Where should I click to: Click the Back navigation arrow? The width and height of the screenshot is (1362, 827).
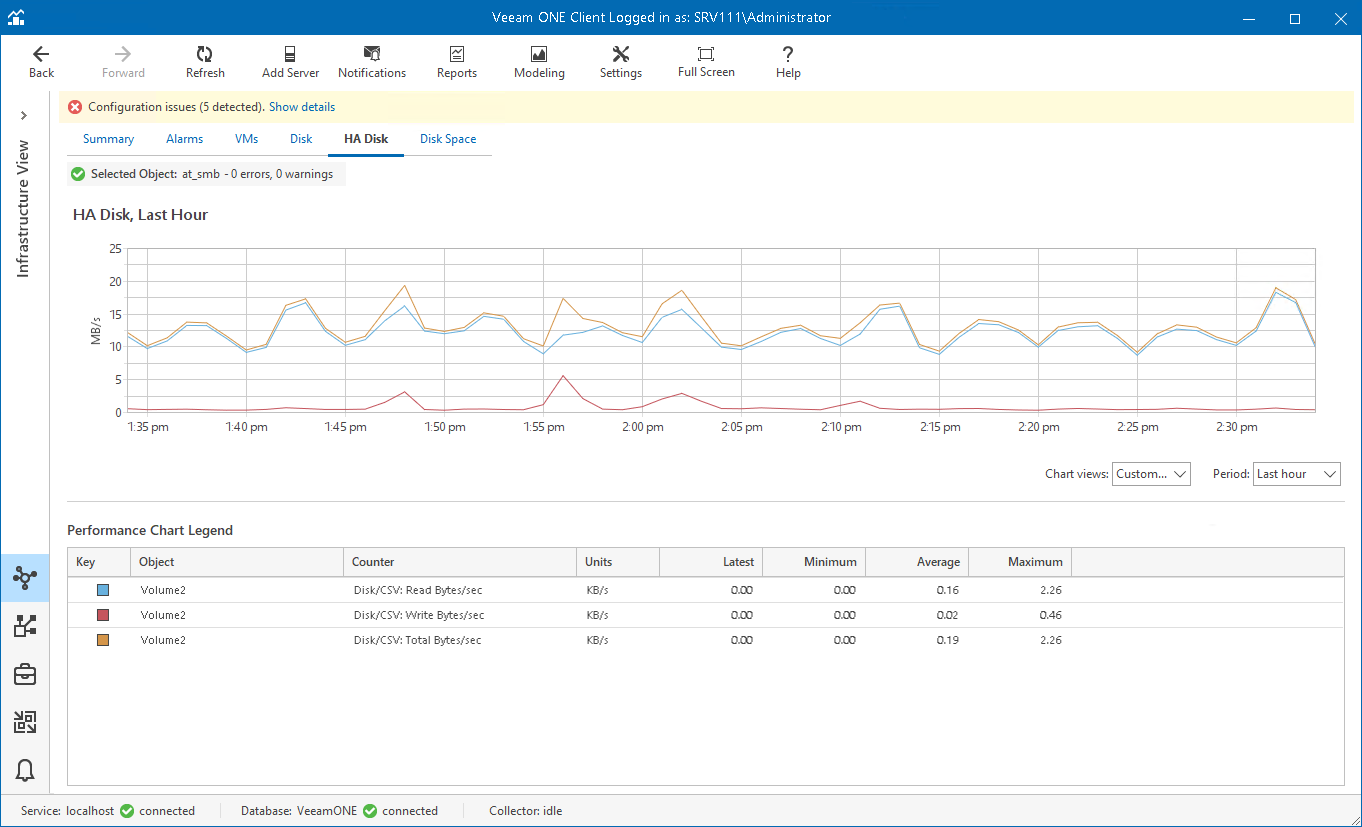point(41,62)
